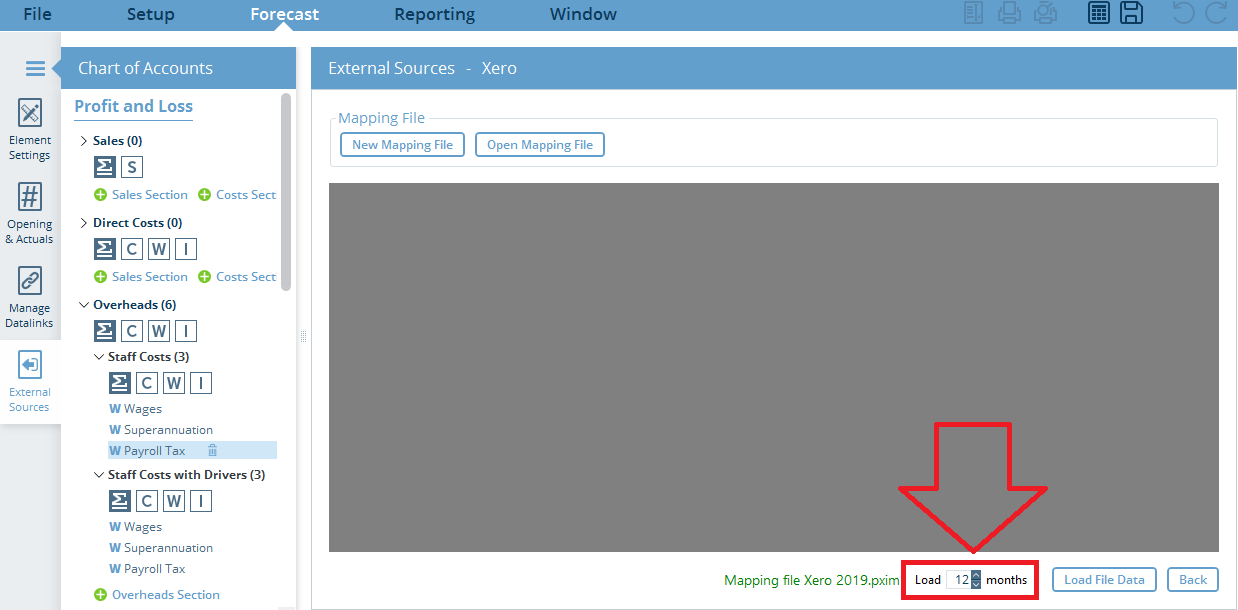Increase months with stepper up arrow

point(976,575)
